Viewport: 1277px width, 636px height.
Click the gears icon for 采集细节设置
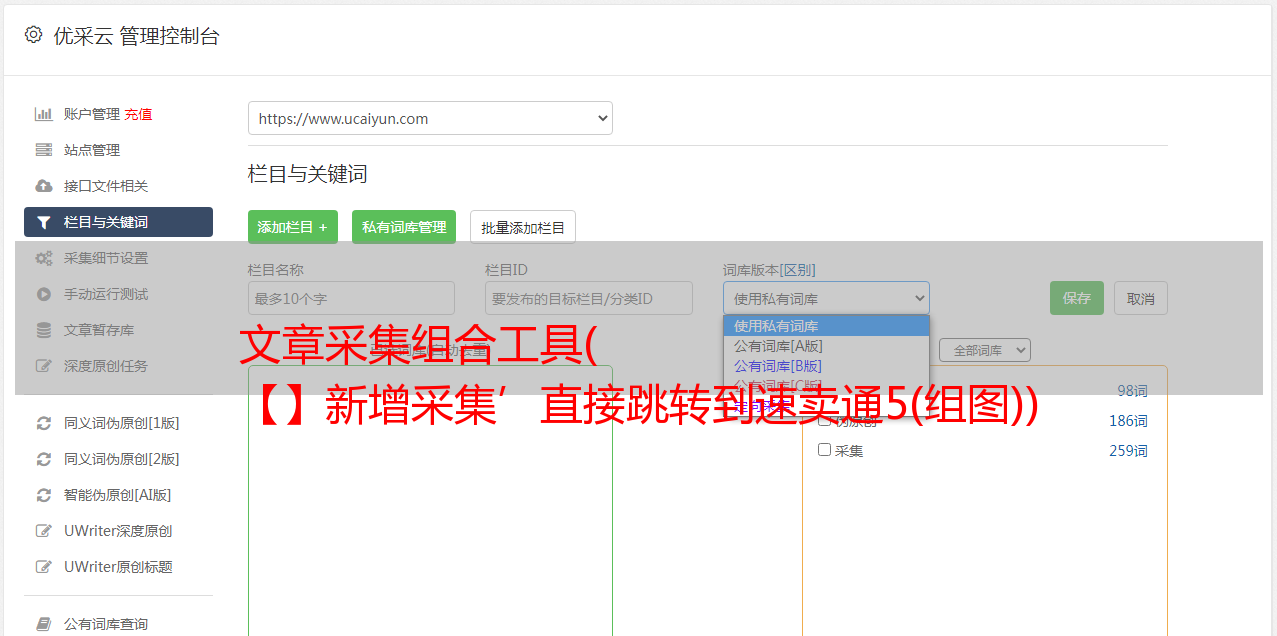point(44,258)
